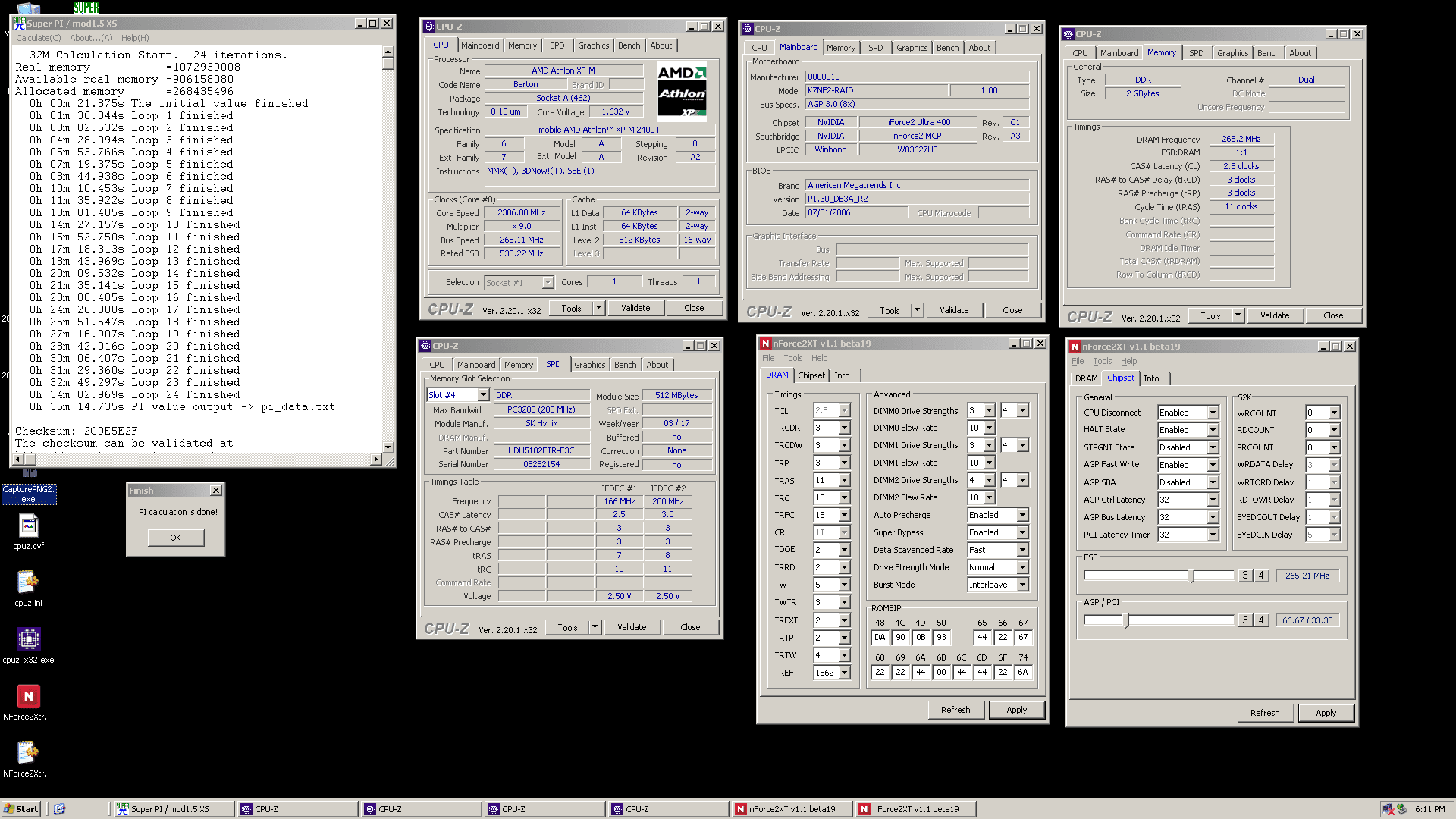Click the title bar icon of CPU-Z Mainboard window
Viewport: 1456px width, 819px height.
point(747,29)
